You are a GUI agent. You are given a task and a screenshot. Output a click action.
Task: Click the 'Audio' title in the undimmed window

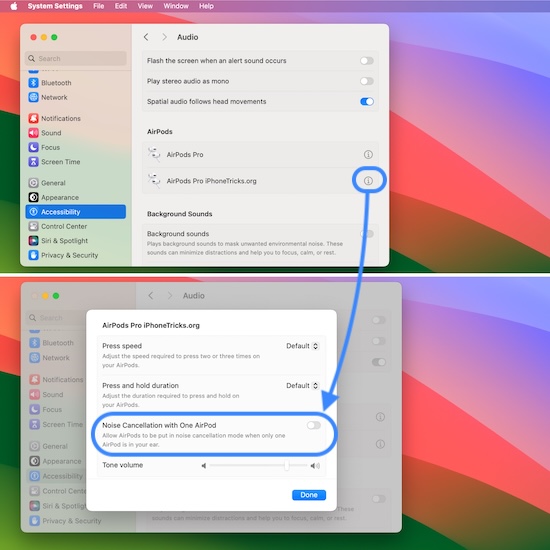pyautogui.click(x=188, y=37)
